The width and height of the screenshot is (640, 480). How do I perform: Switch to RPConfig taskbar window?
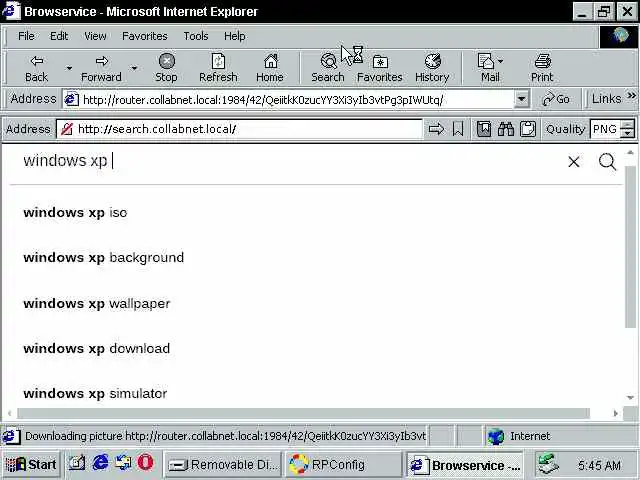344,464
